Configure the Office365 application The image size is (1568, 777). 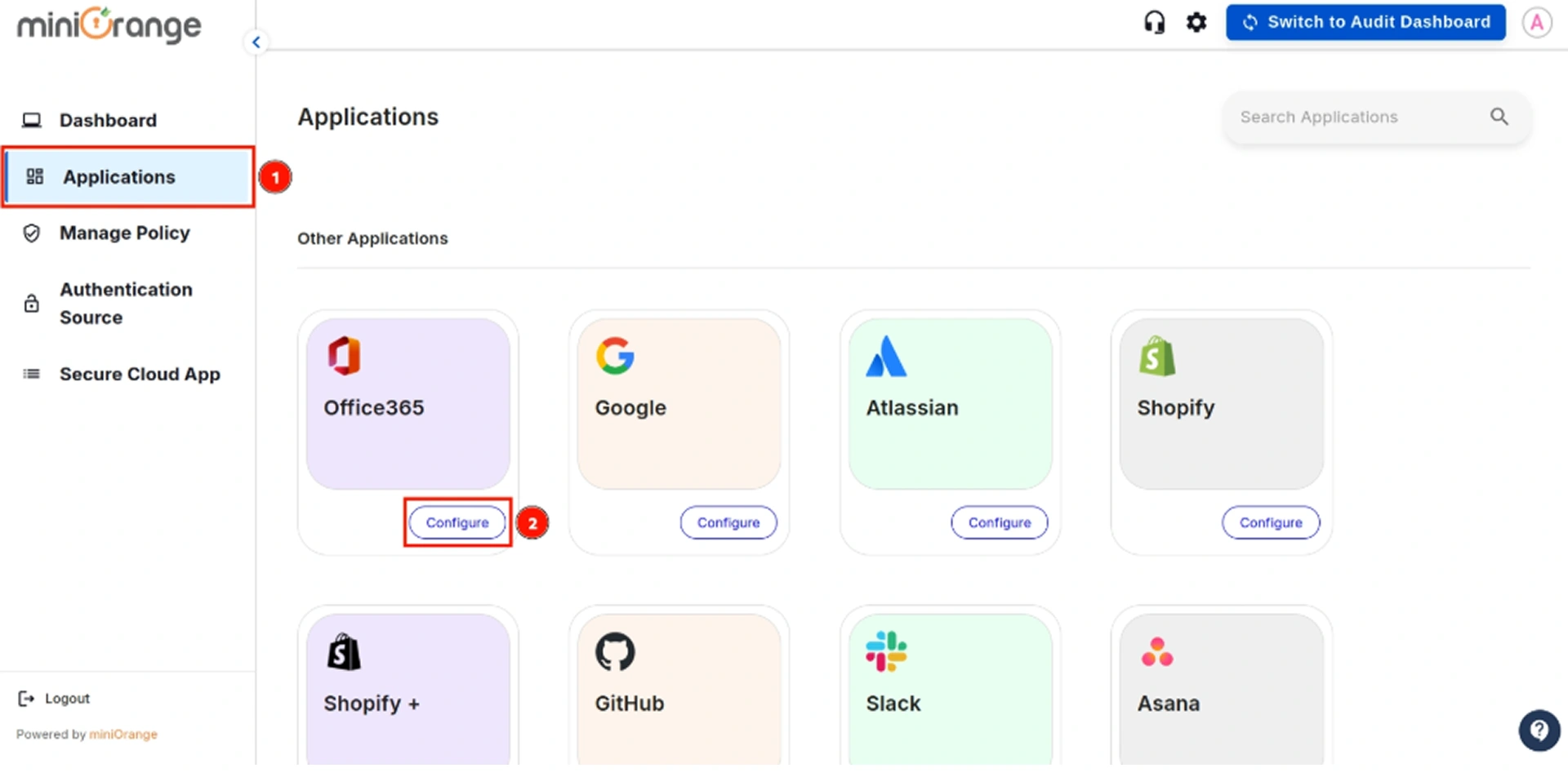pyautogui.click(x=457, y=522)
